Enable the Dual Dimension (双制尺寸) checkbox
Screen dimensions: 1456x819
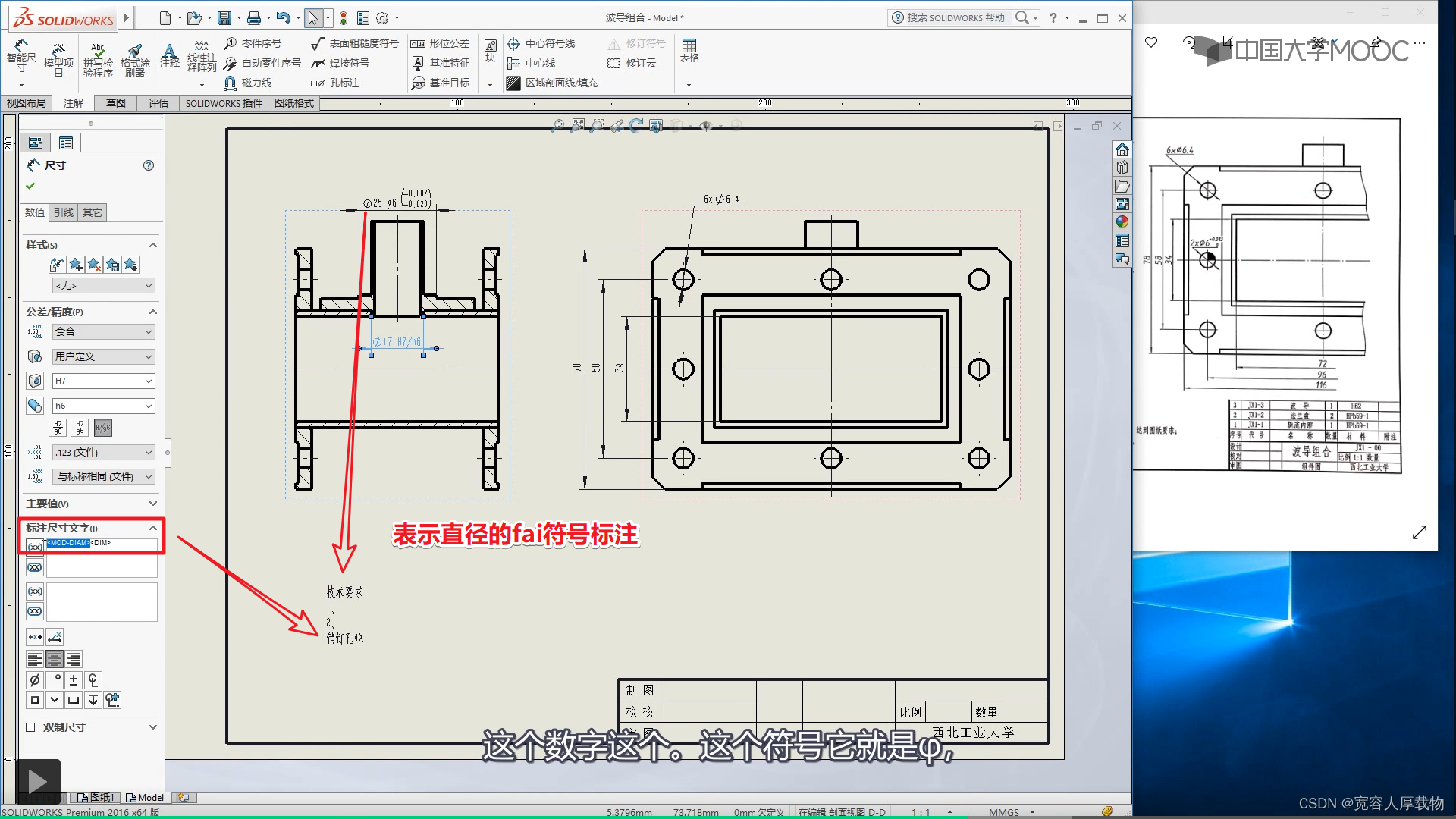click(x=31, y=727)
